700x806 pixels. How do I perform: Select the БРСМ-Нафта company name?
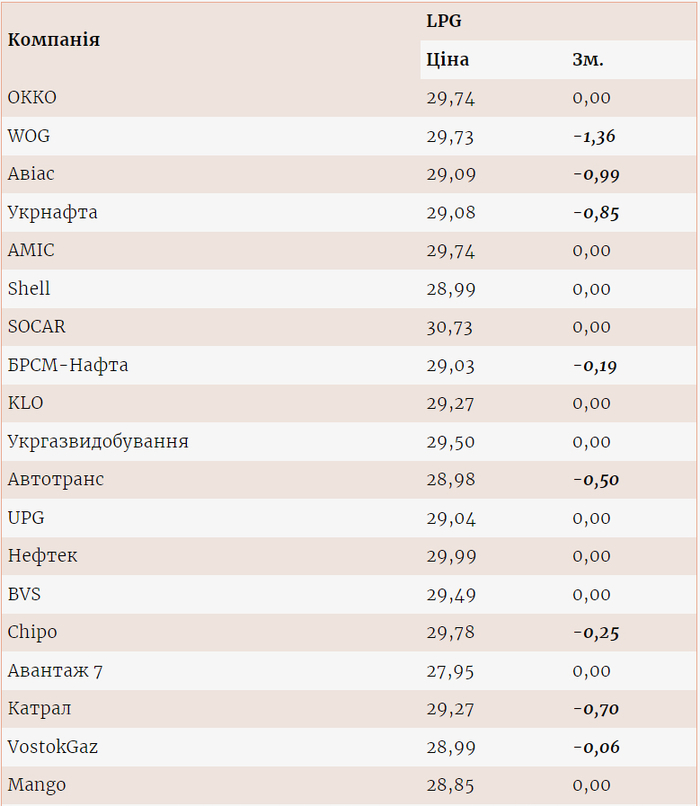[68, 365]
